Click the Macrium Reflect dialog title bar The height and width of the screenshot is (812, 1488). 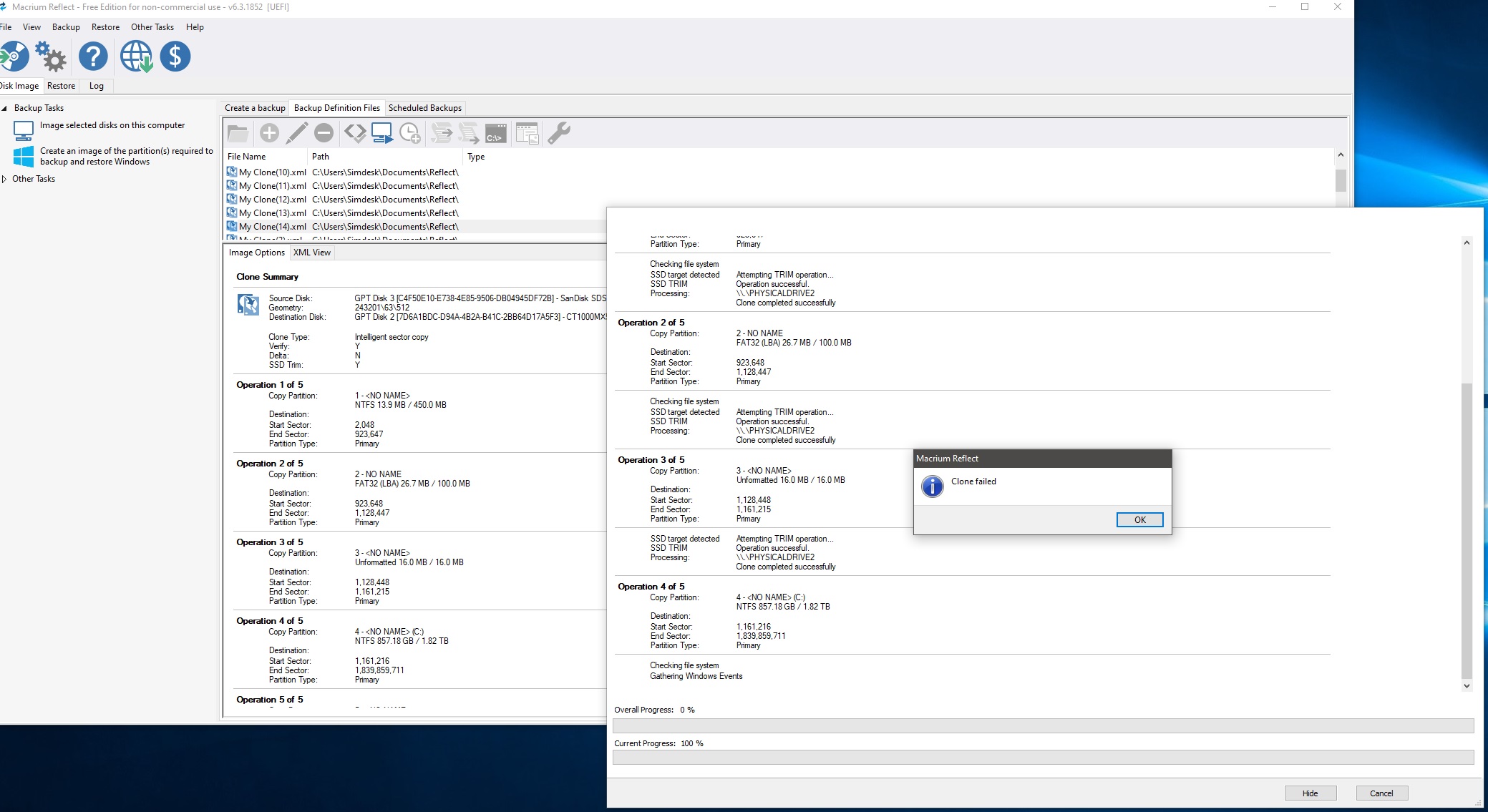(1042, 459)
